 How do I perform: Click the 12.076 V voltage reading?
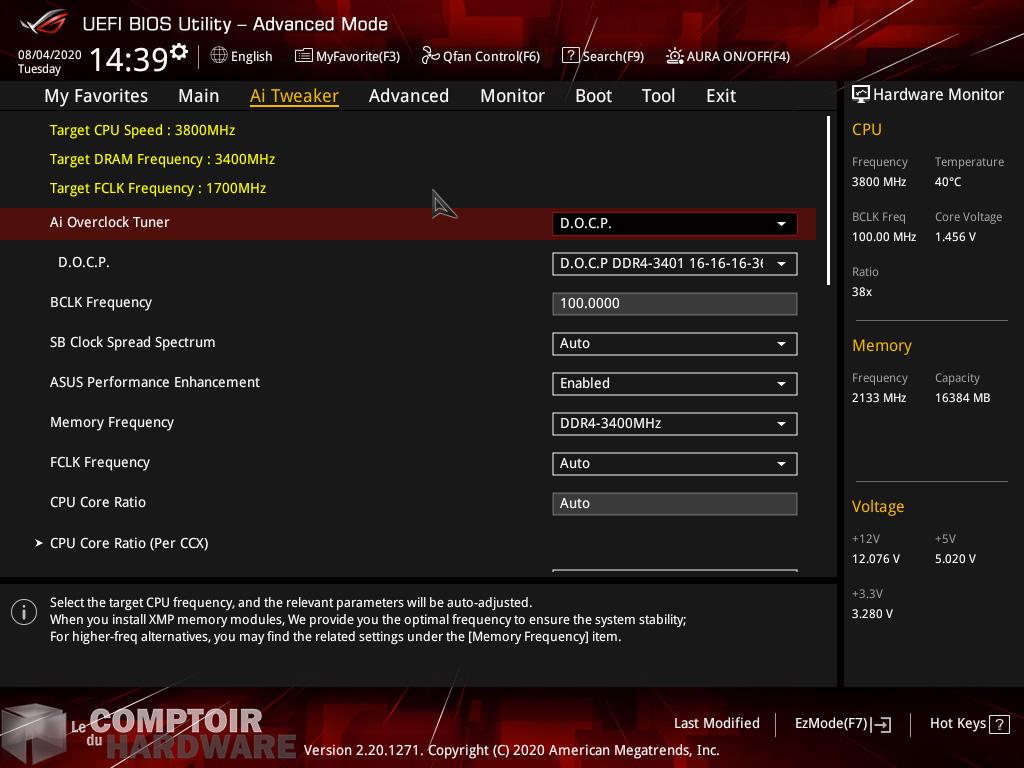pyautogui.click(x=876, y=559)
